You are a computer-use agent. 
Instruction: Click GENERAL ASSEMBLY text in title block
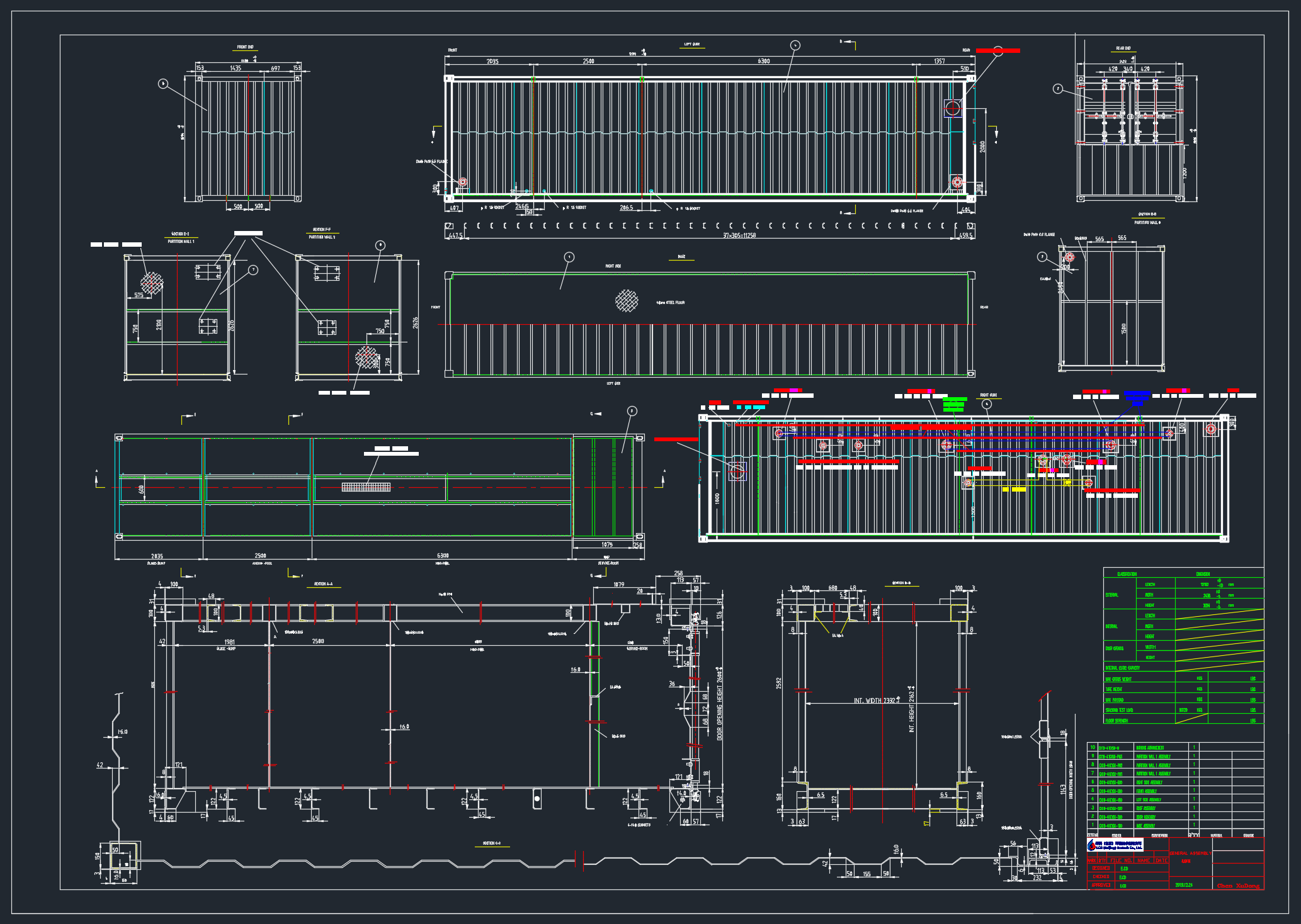tap(1190, 854)
